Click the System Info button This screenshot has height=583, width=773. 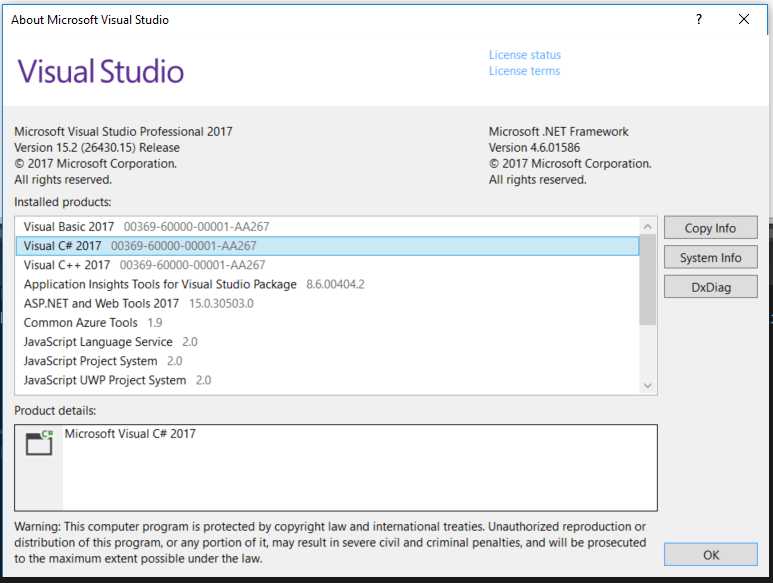click(710, 257)
